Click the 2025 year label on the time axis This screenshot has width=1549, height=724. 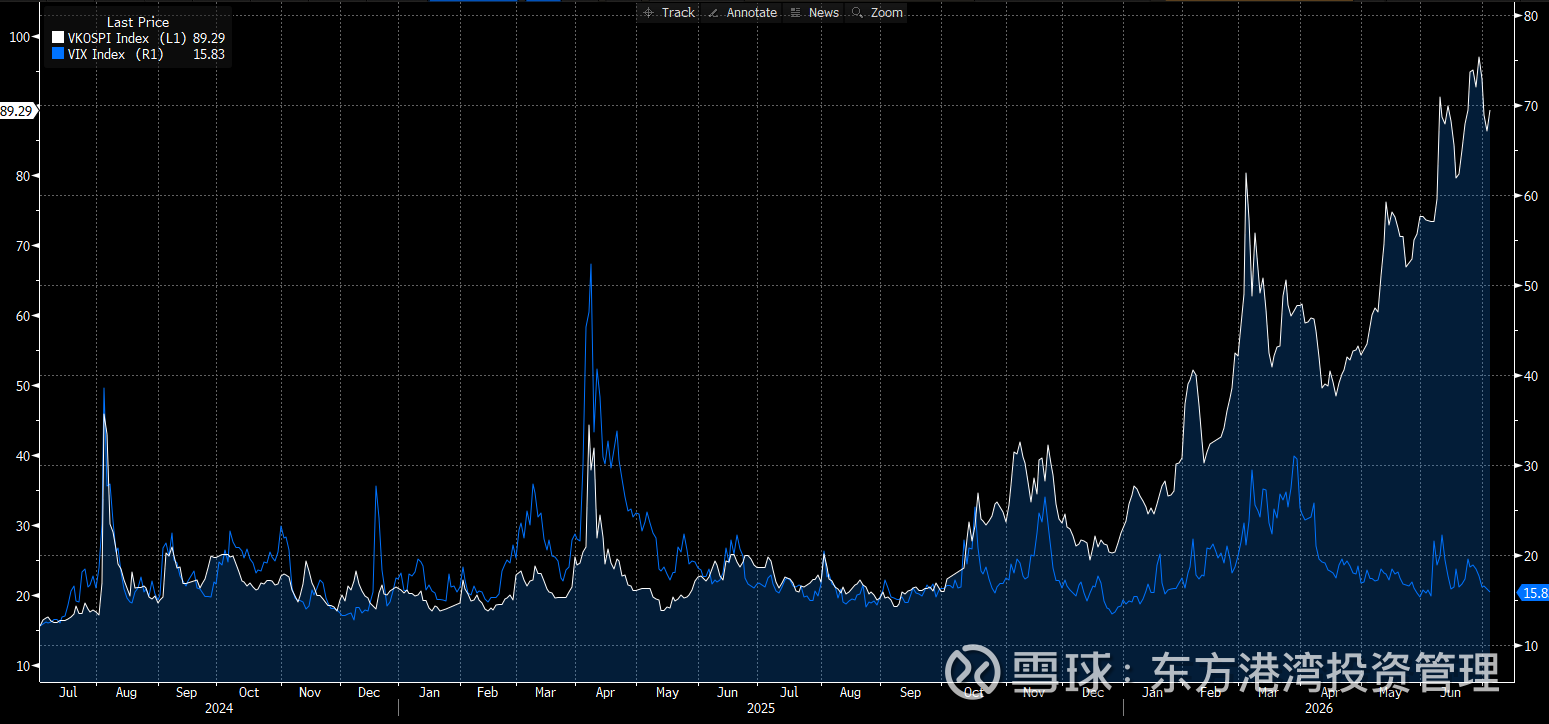coord(761,708)
